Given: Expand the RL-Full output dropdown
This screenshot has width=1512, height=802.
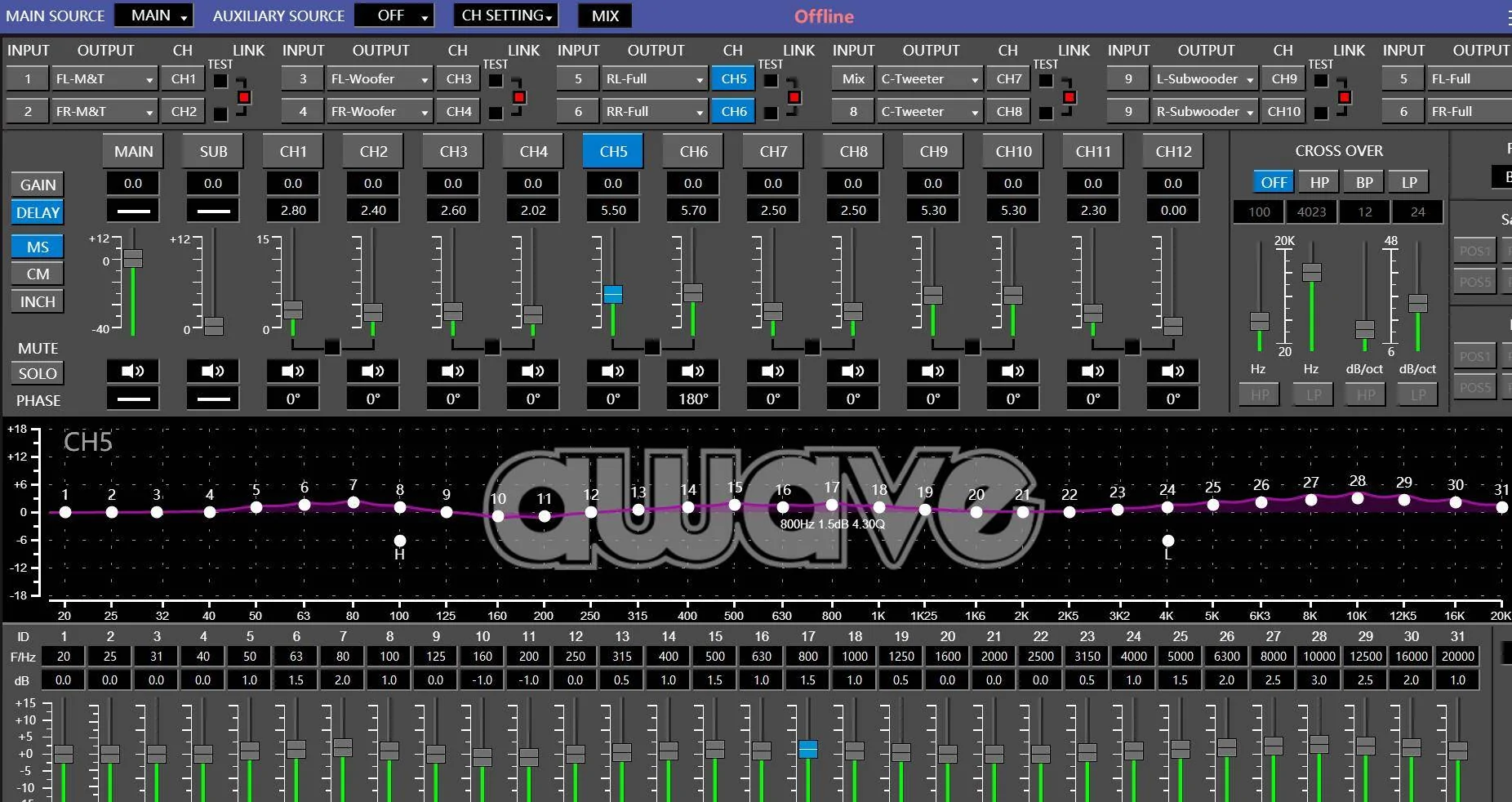Looking at the screenshot, I should 653,79.
